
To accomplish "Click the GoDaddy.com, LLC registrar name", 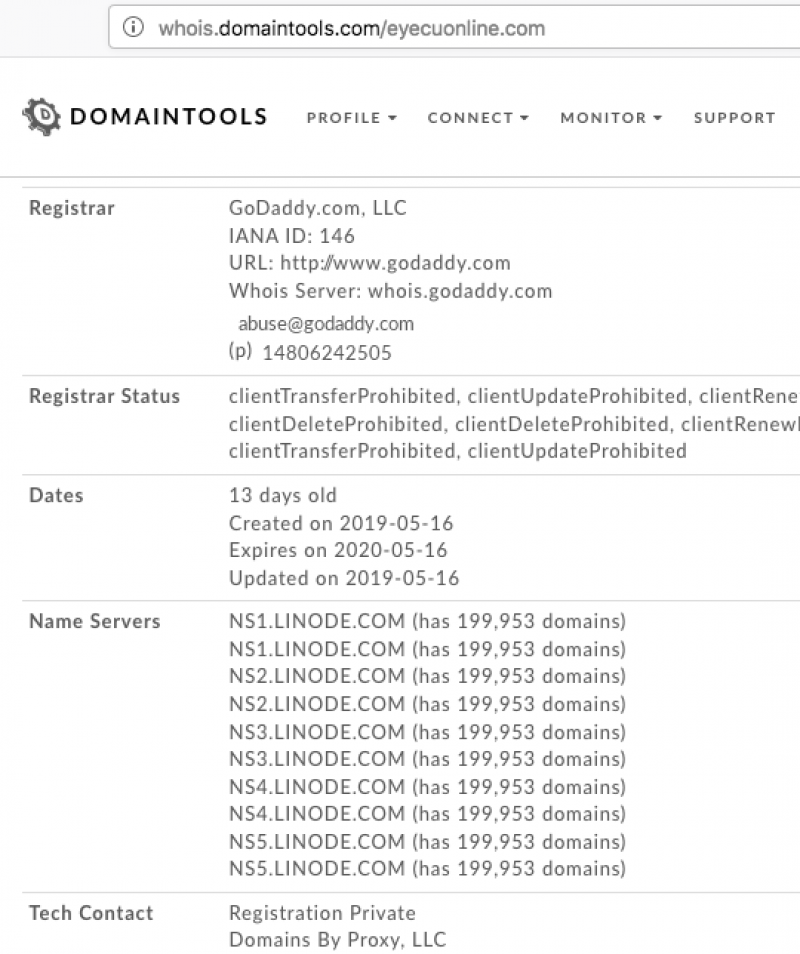I will click(x=317, y=208).
